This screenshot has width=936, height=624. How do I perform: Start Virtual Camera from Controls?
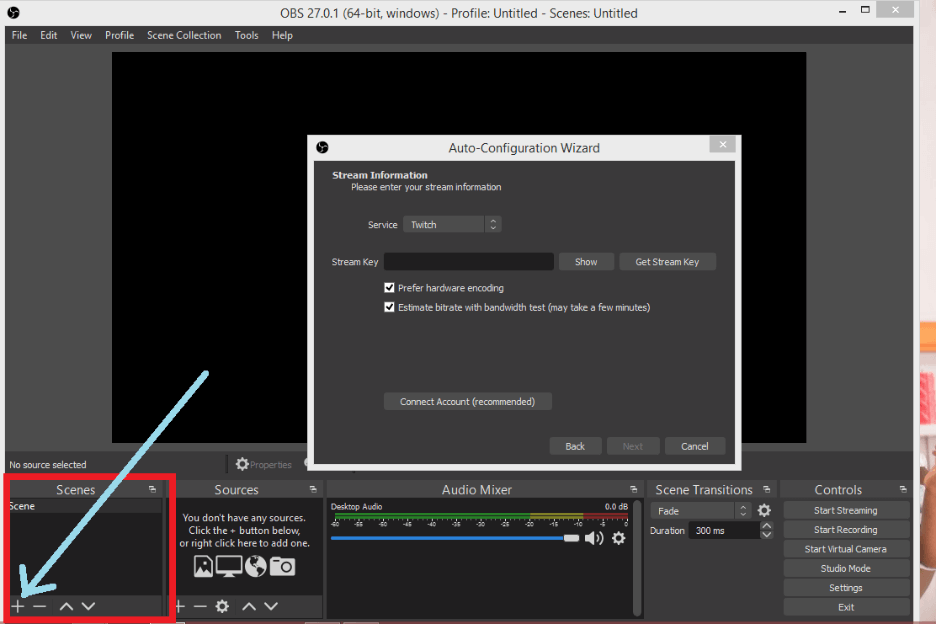coord(846,549)
